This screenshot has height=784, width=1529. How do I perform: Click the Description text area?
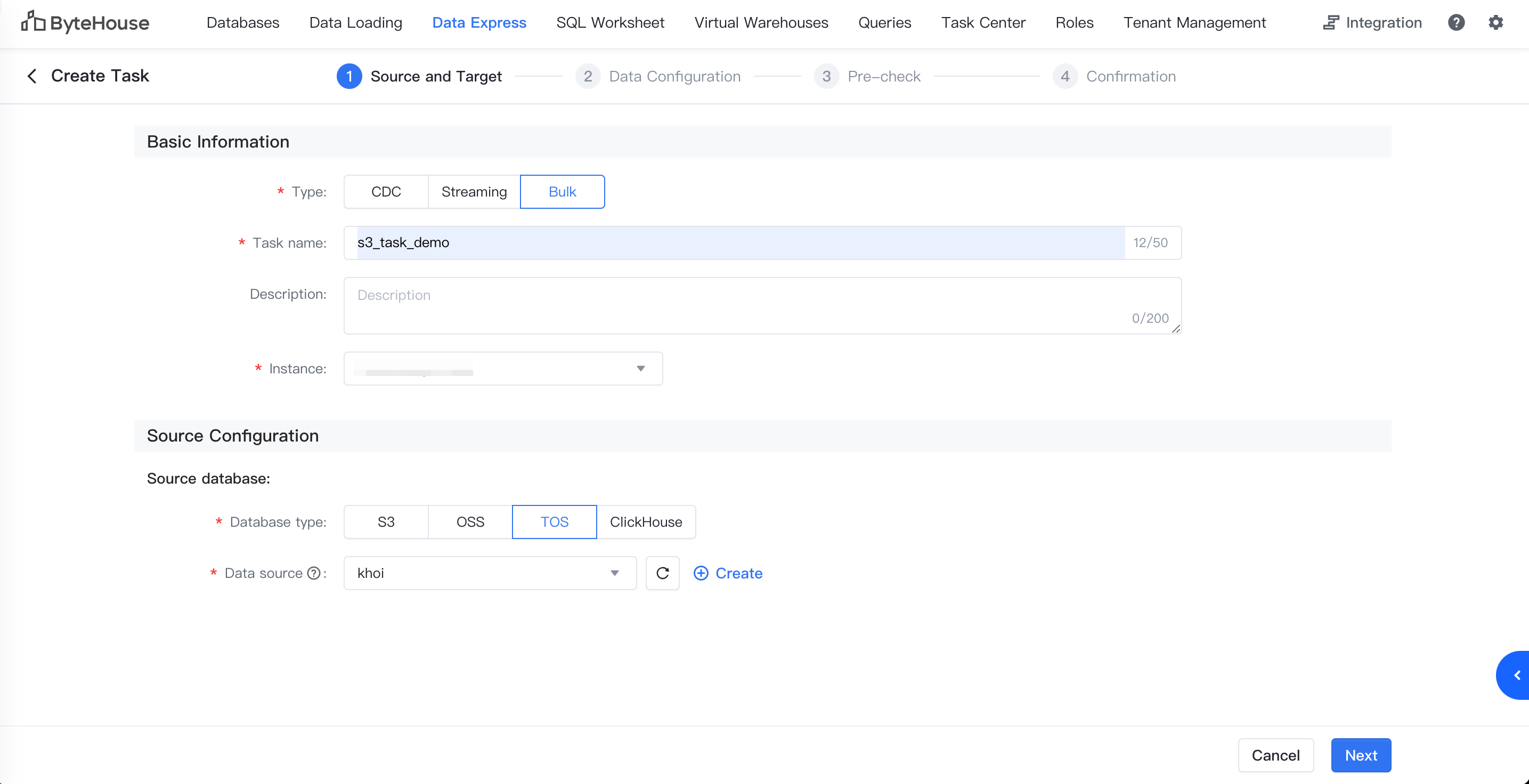pos(762,306)
